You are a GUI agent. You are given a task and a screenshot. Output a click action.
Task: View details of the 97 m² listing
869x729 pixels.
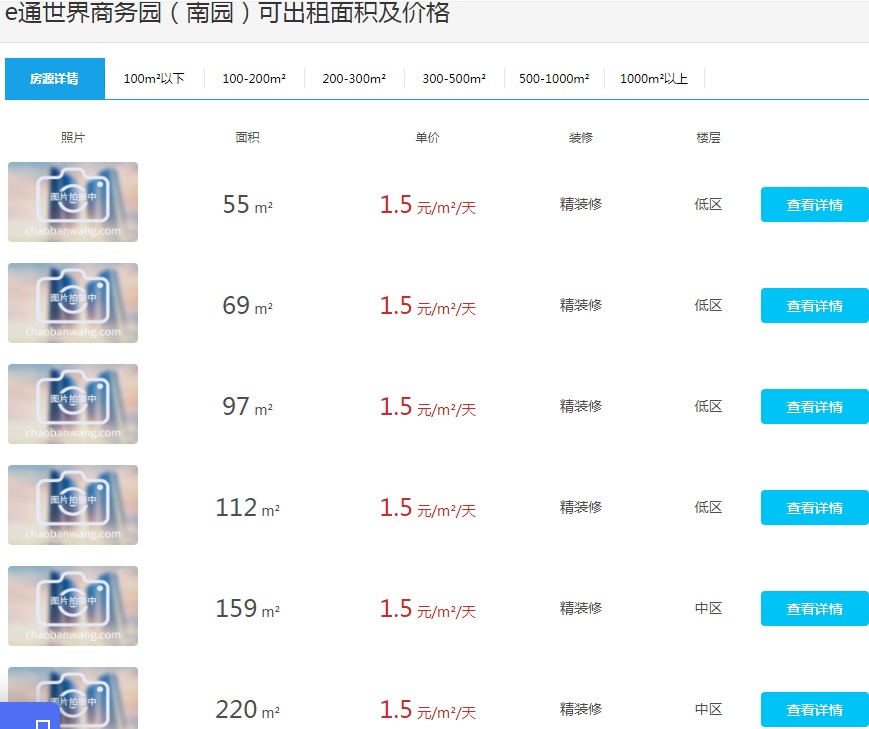pyautogui.click(x=815, y=406)
